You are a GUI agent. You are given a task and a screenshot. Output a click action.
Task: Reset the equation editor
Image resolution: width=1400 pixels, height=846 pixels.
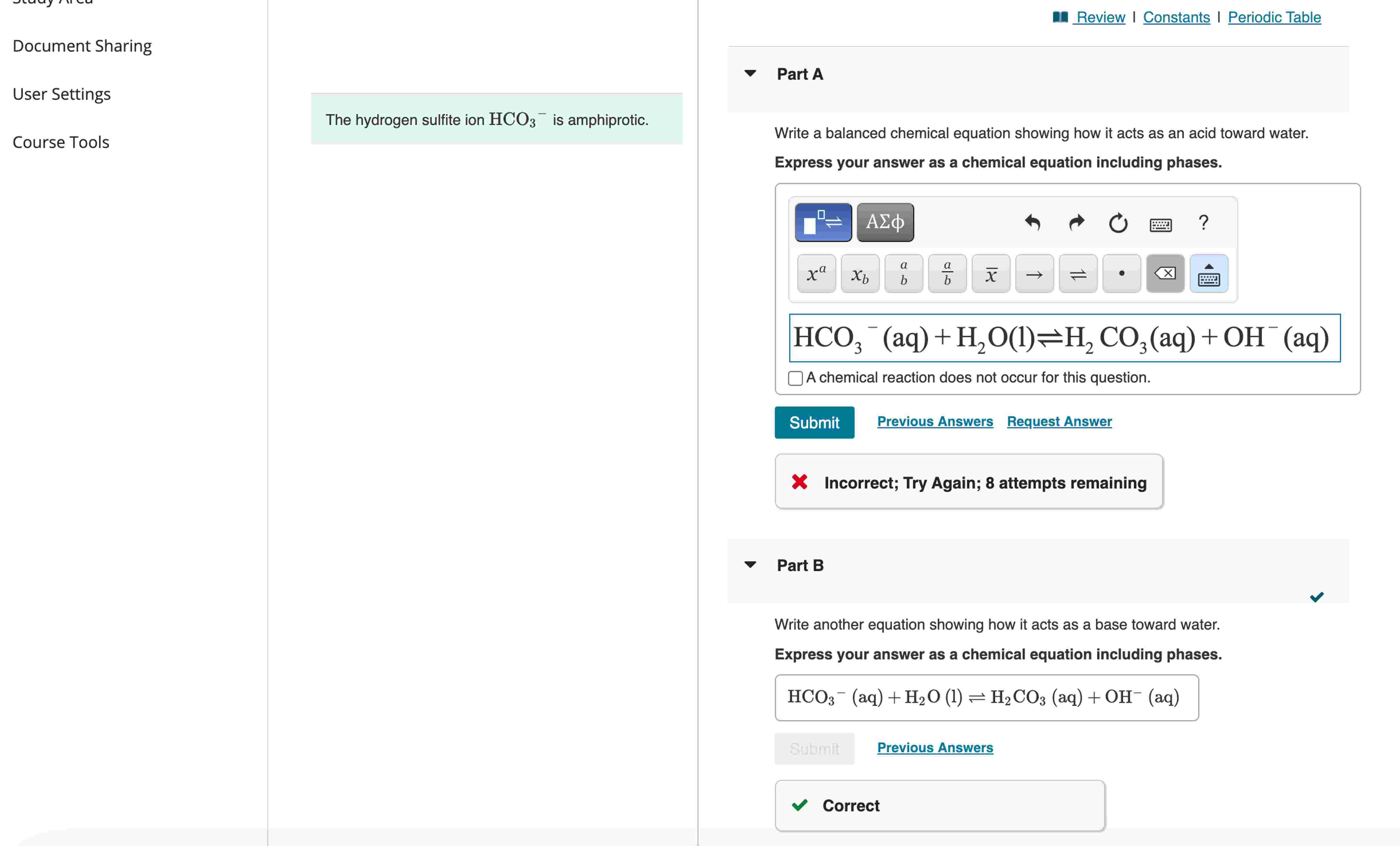pyautogui.click(x=1117, y=222)
